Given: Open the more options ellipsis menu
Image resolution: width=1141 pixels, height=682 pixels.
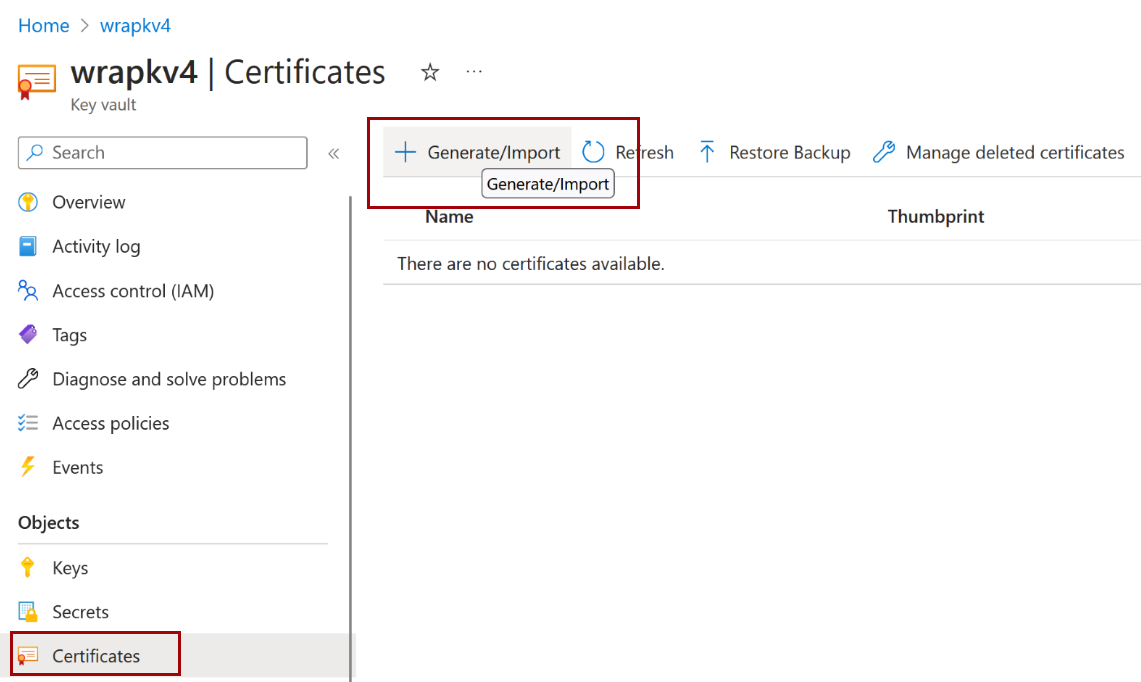Looking at the screenshot, I should point(474,71).
